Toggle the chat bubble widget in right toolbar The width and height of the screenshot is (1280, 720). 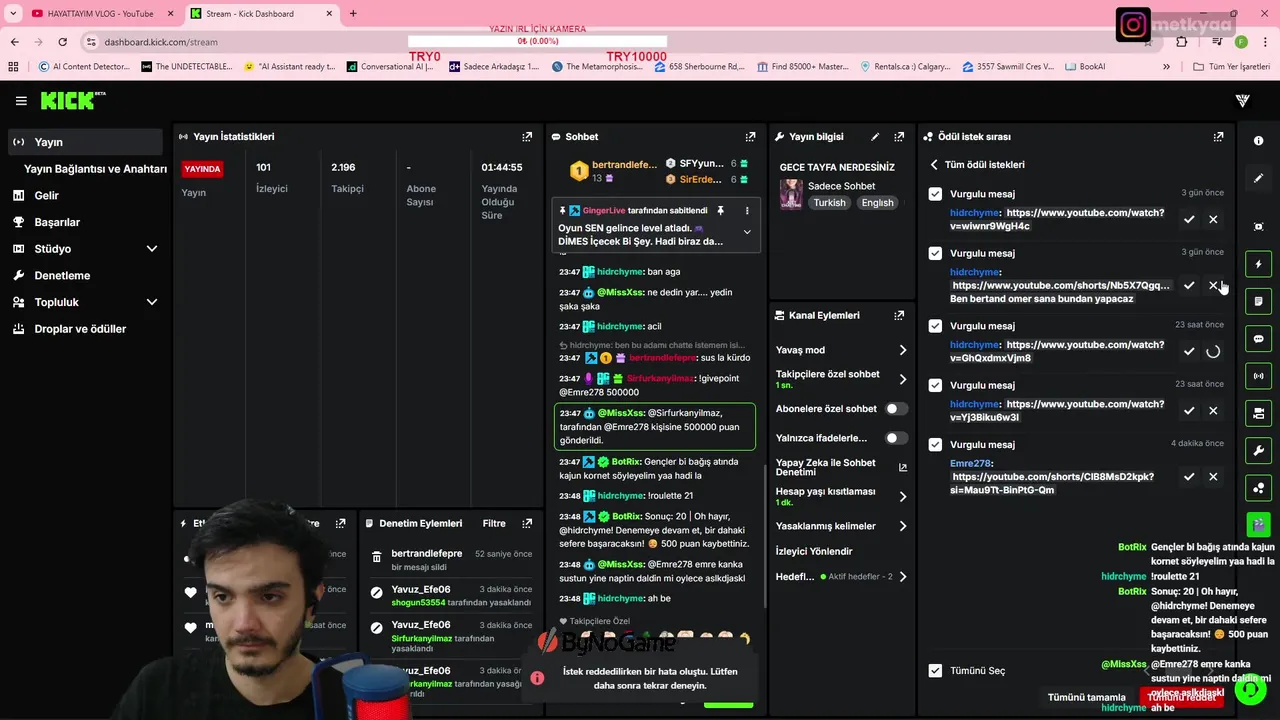tap(1258, 339)
